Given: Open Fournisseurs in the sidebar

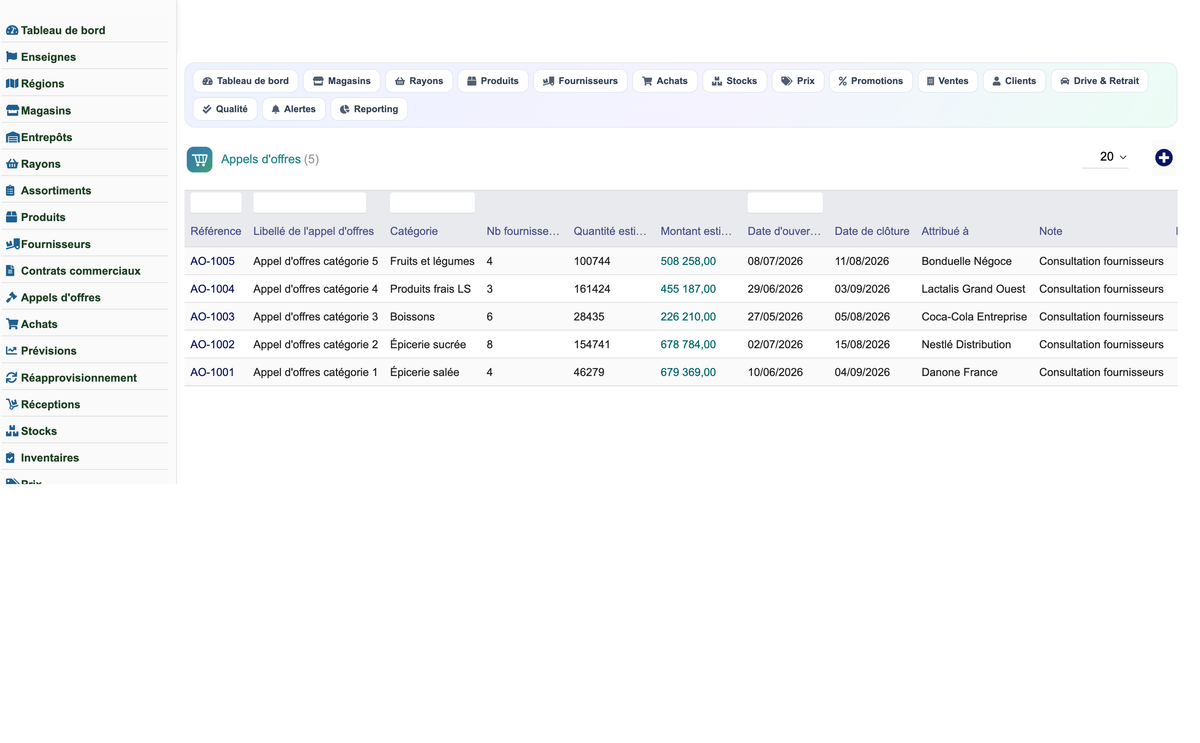Looking at the screenshot, I should tap(48, 244).
